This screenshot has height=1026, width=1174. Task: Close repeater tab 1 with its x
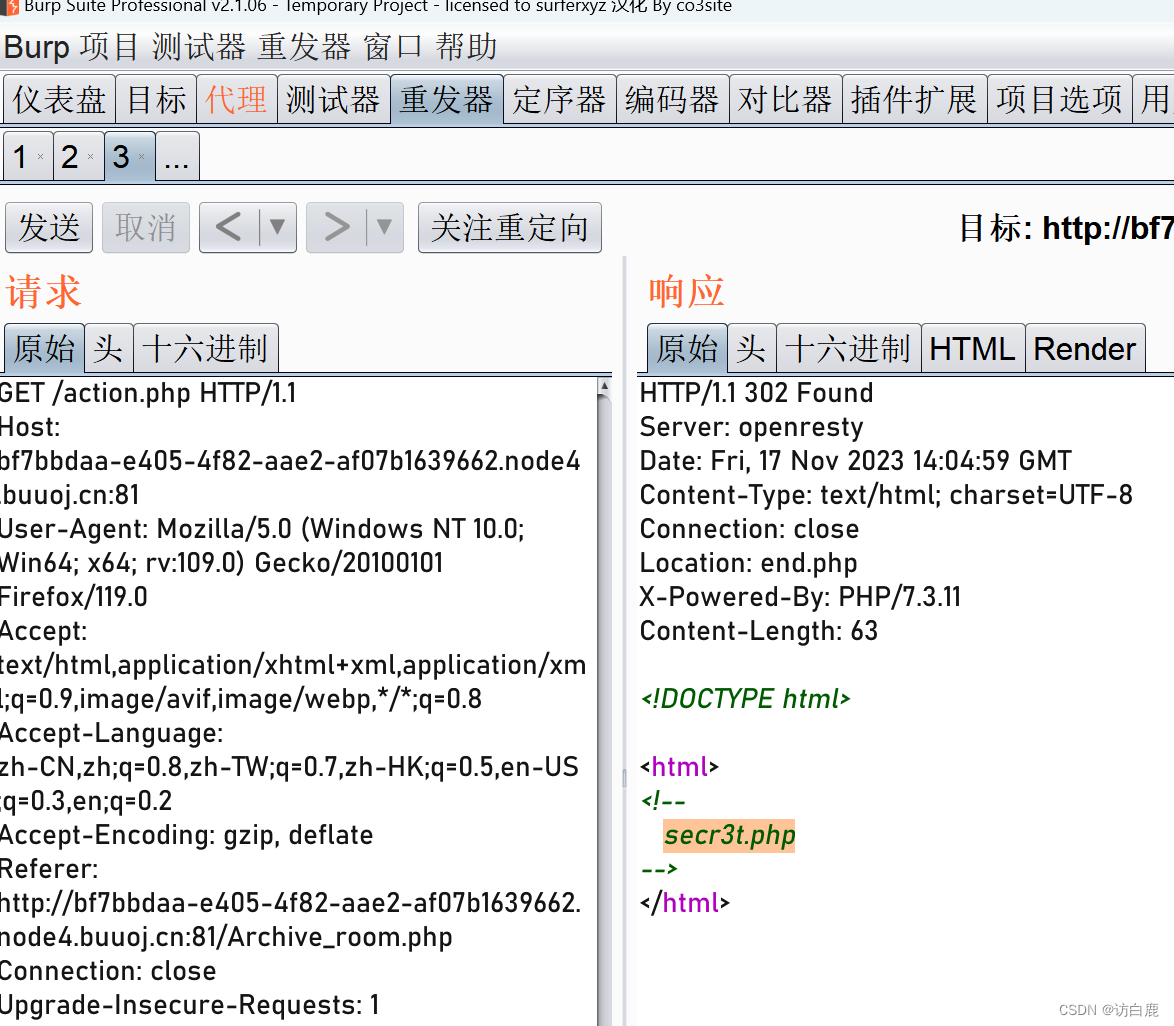(40, 157)
